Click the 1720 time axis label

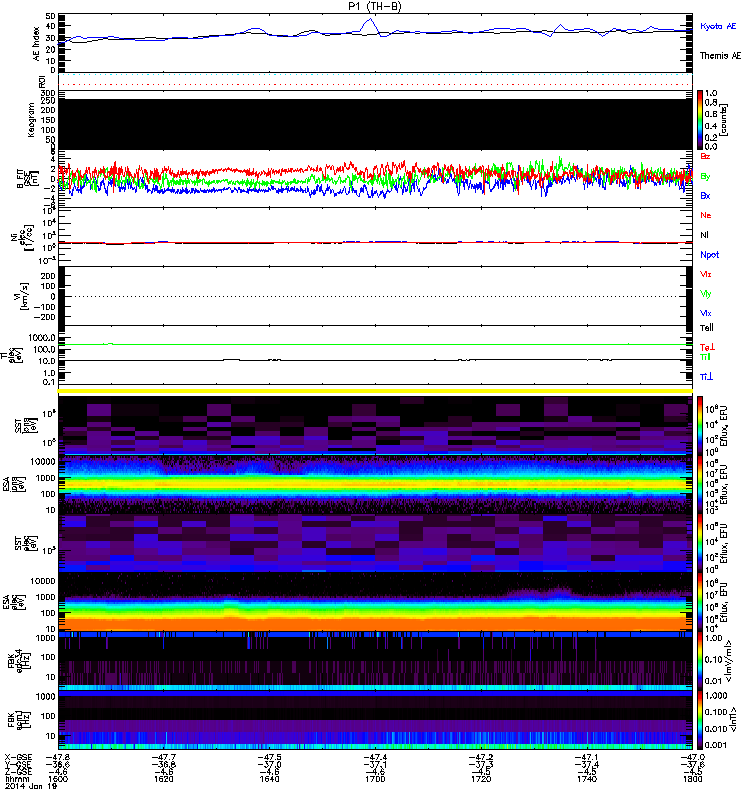pos(481,779)
